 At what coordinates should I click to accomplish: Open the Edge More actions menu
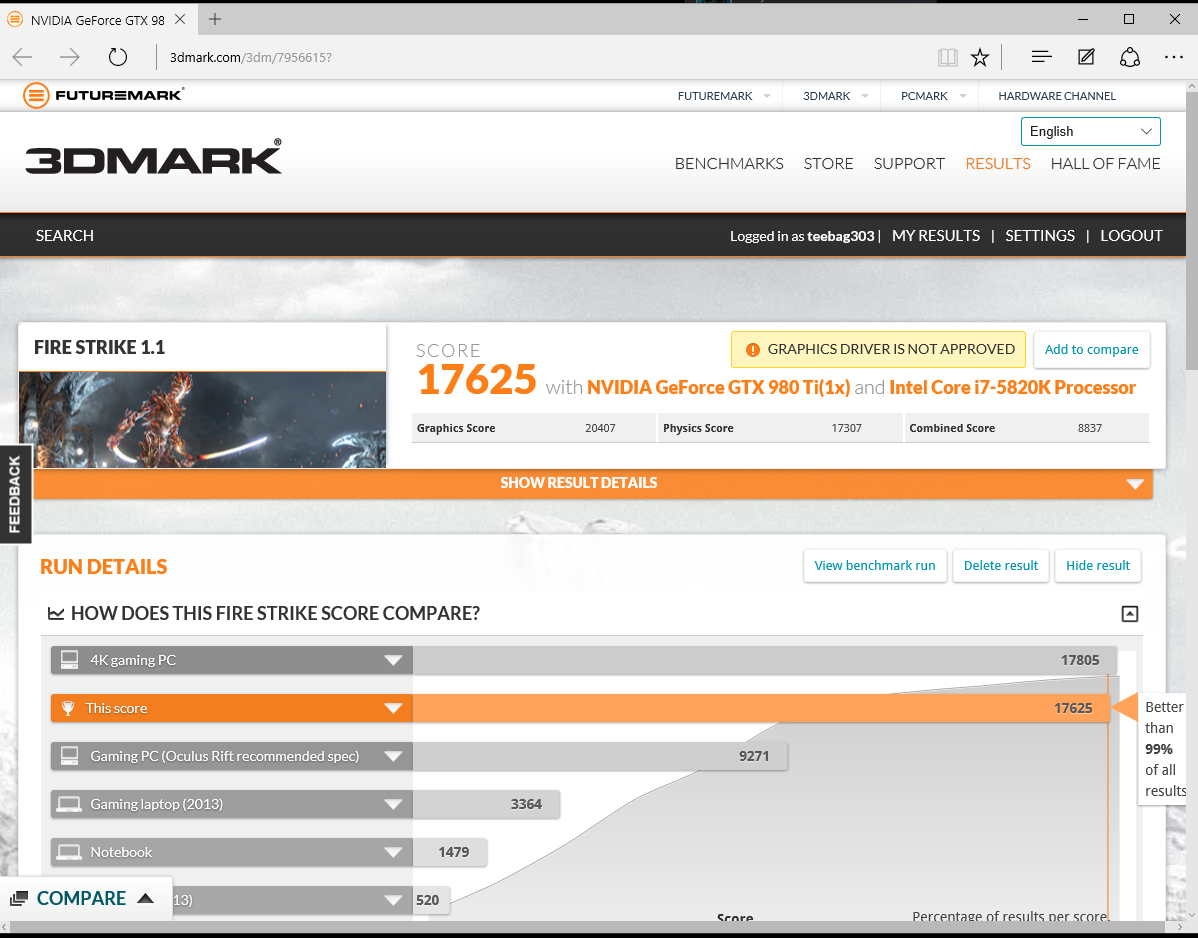[1174, 57]
